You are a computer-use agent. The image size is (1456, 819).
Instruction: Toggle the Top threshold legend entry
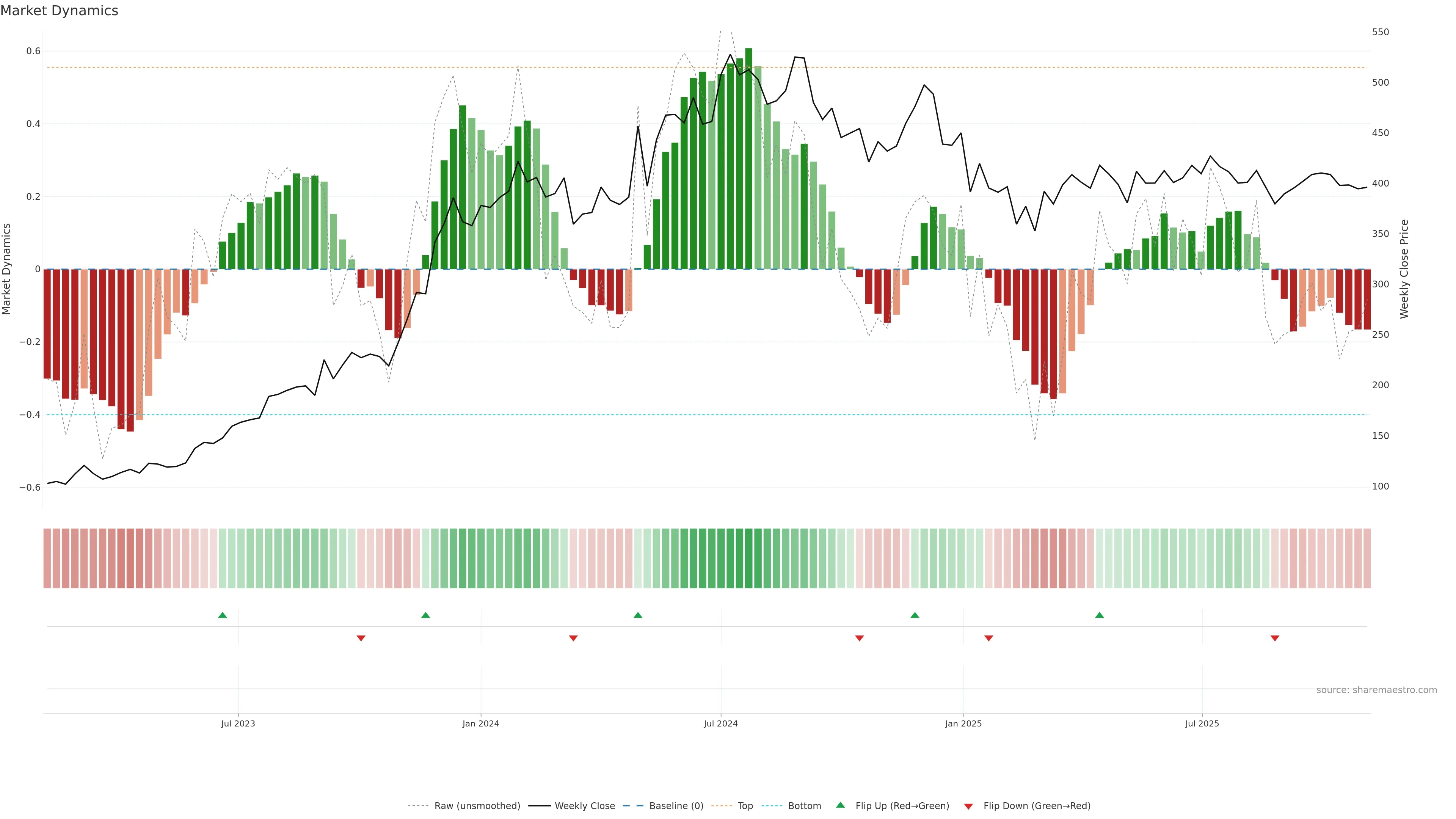[745, 806]
